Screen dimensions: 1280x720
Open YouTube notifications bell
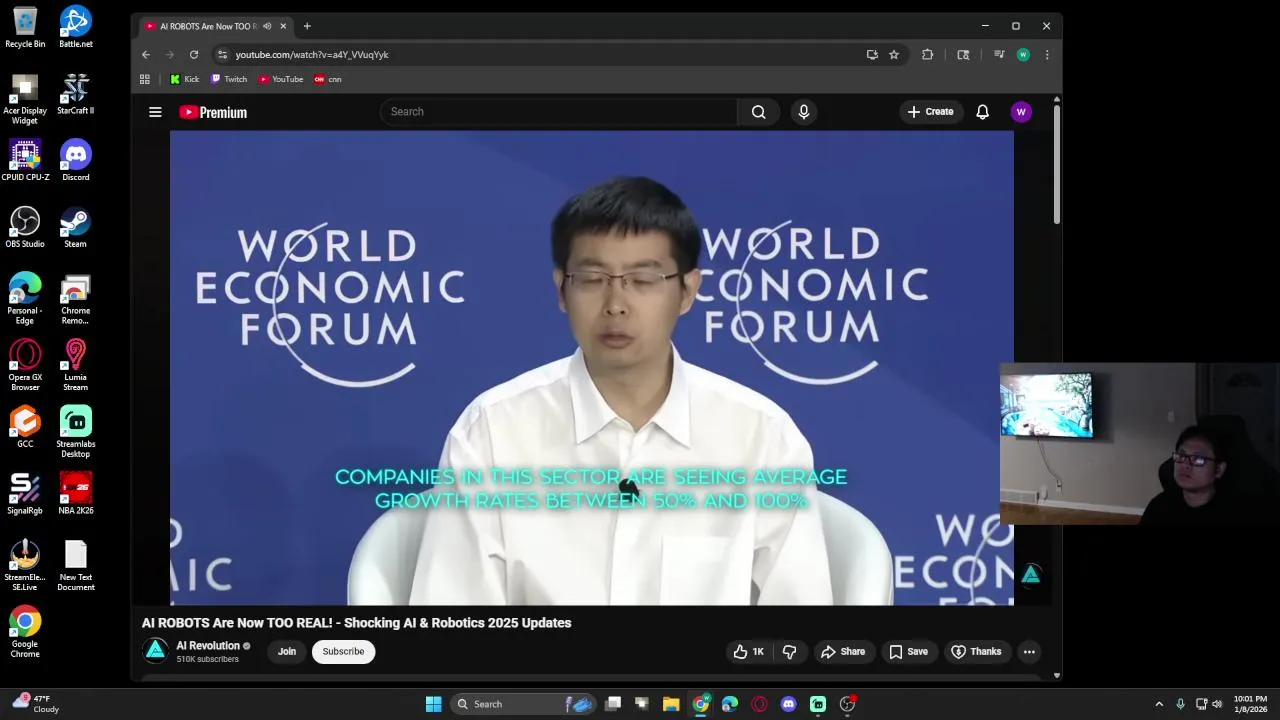coord(982,112)
